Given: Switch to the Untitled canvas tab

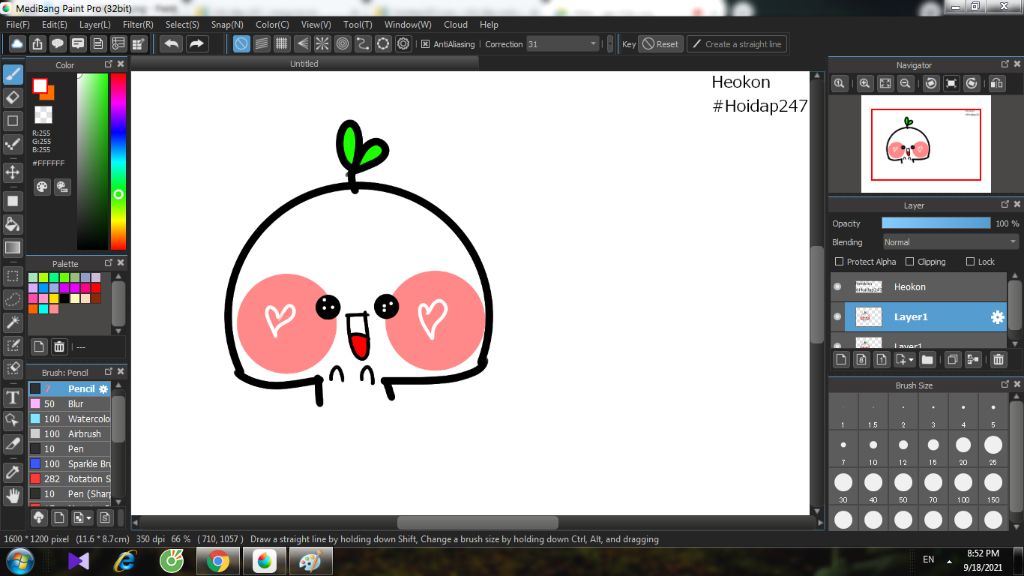Looking at the screenshot, I should [304, 63].
